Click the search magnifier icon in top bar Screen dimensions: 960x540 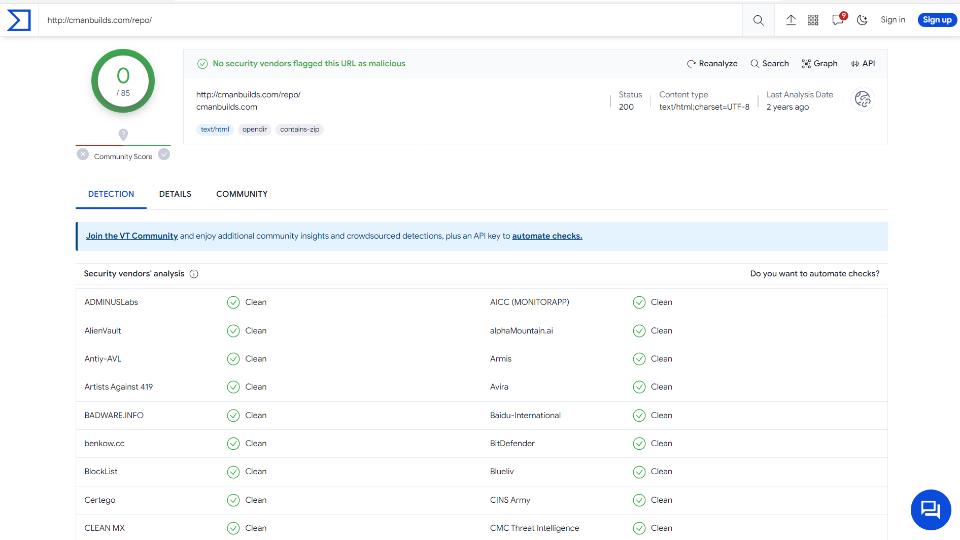click(758, 20)
